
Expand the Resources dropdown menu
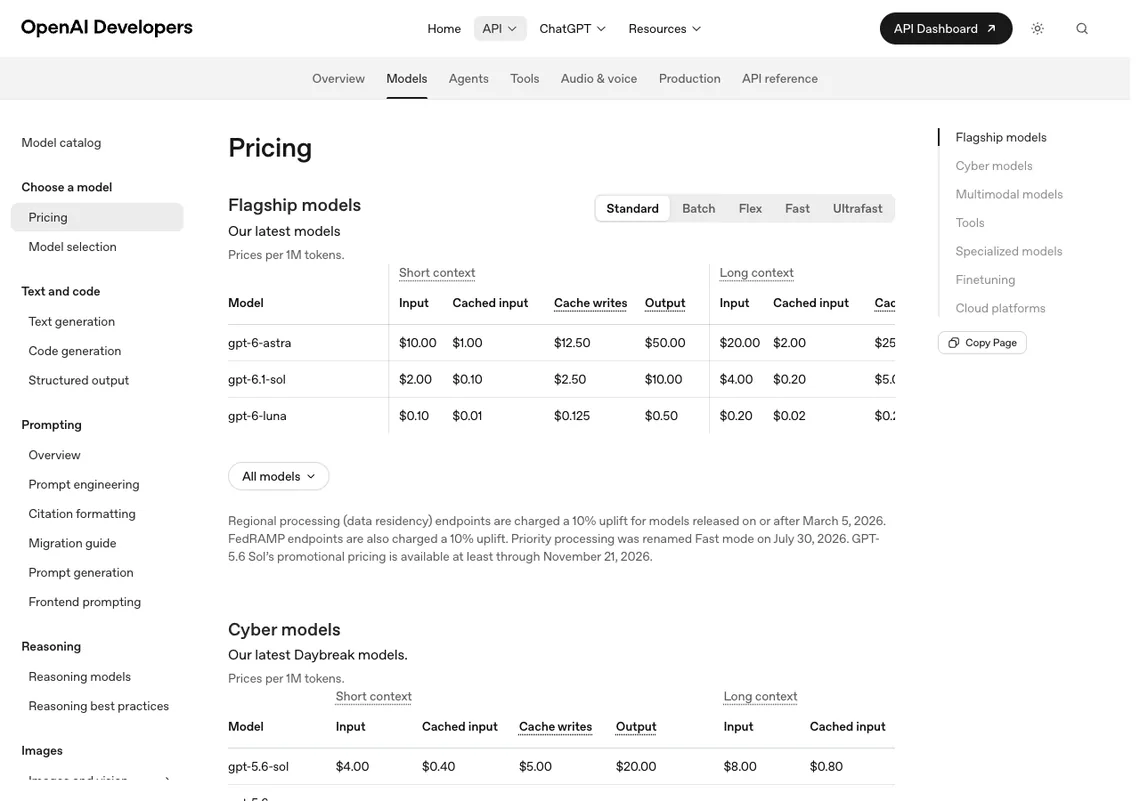click(x=665, y=28)
